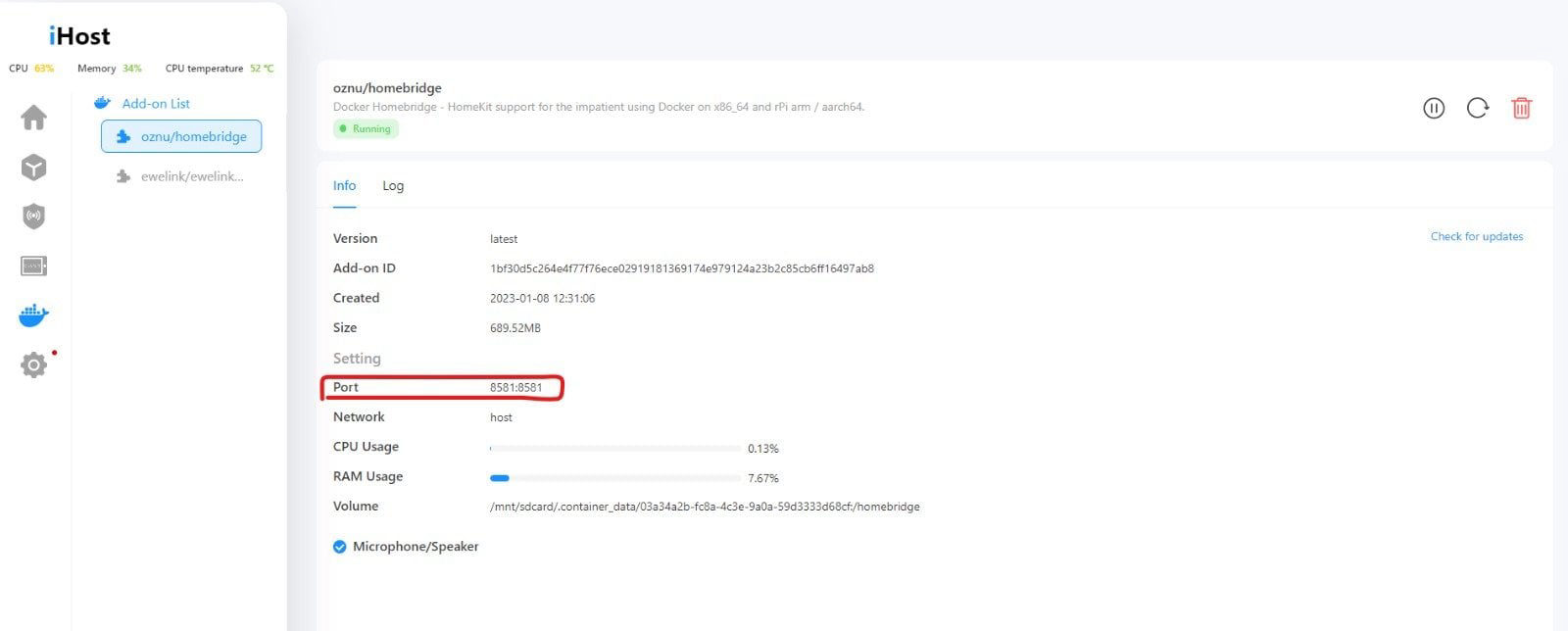Switch to the Log tab
Image resolution: width=1568 pixels, height=631 pixels.
393,185
